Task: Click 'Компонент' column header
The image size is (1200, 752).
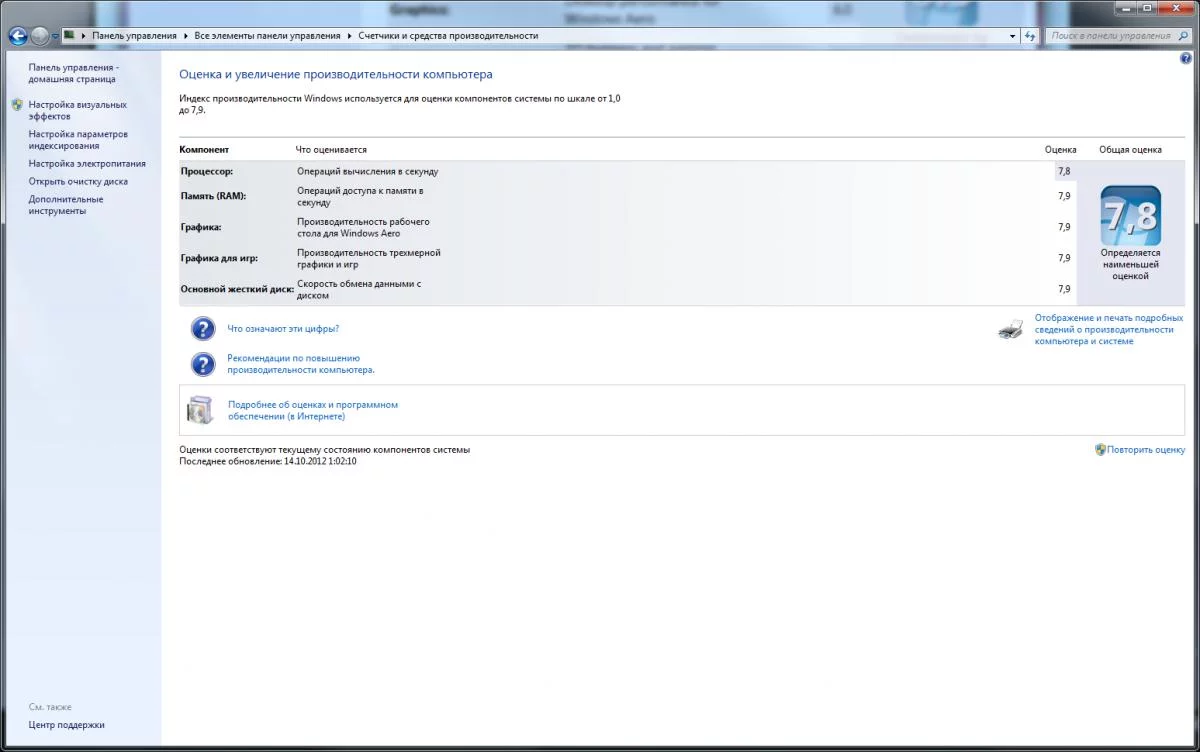Action: click(205, 149)
